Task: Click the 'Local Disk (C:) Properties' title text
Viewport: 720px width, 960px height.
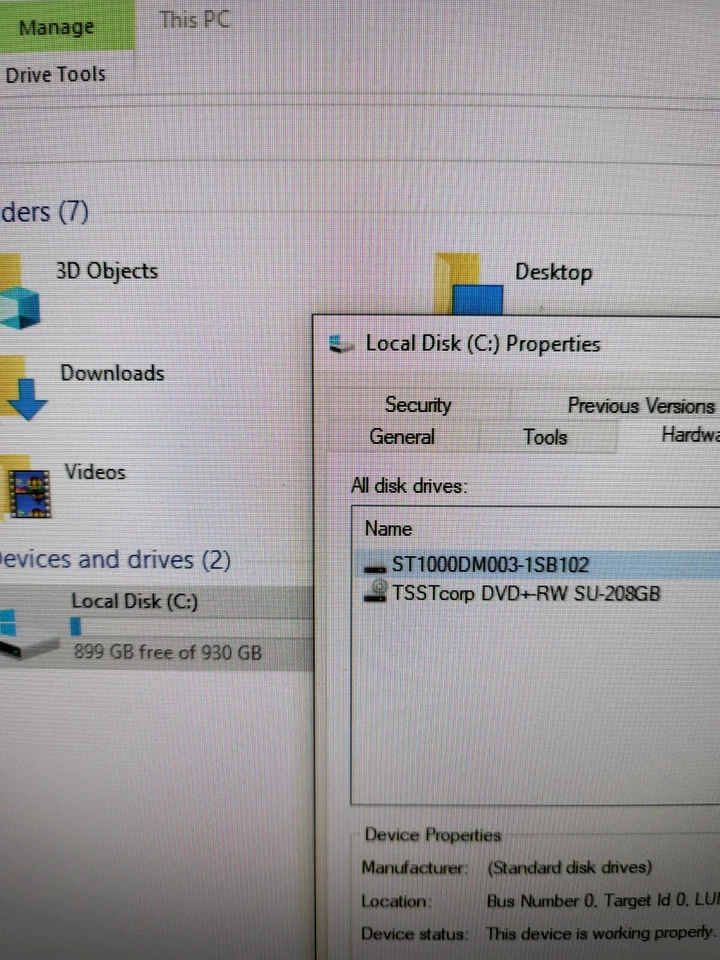Action: [x=483, y=344]
